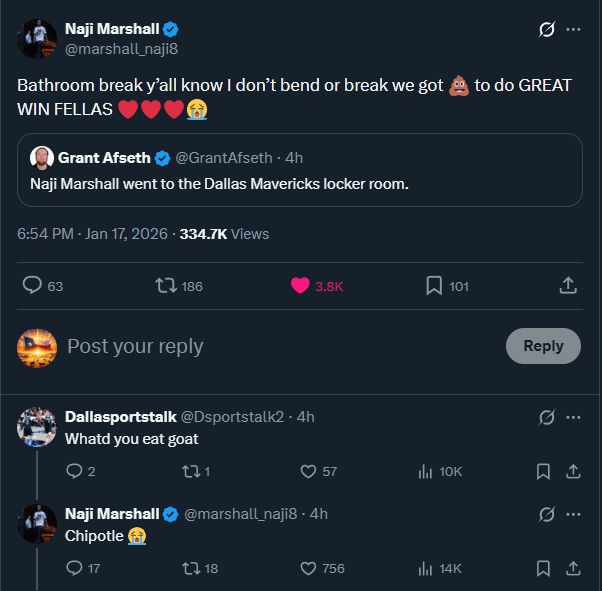Click the reply icon with 63 comments
Viewport: 602px width, 591px height.
click(x=33, y=286)
